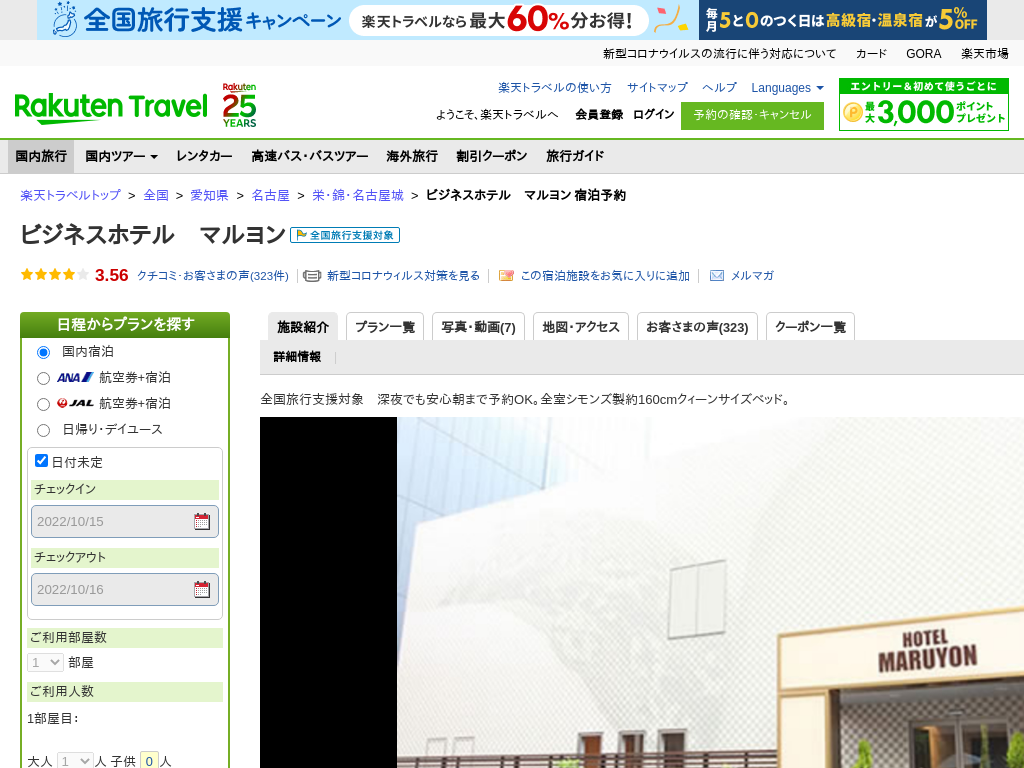Select JAL 航空券+宿泊 radio button
This screenshot has width=1024, height=768.
click(43, 404)
